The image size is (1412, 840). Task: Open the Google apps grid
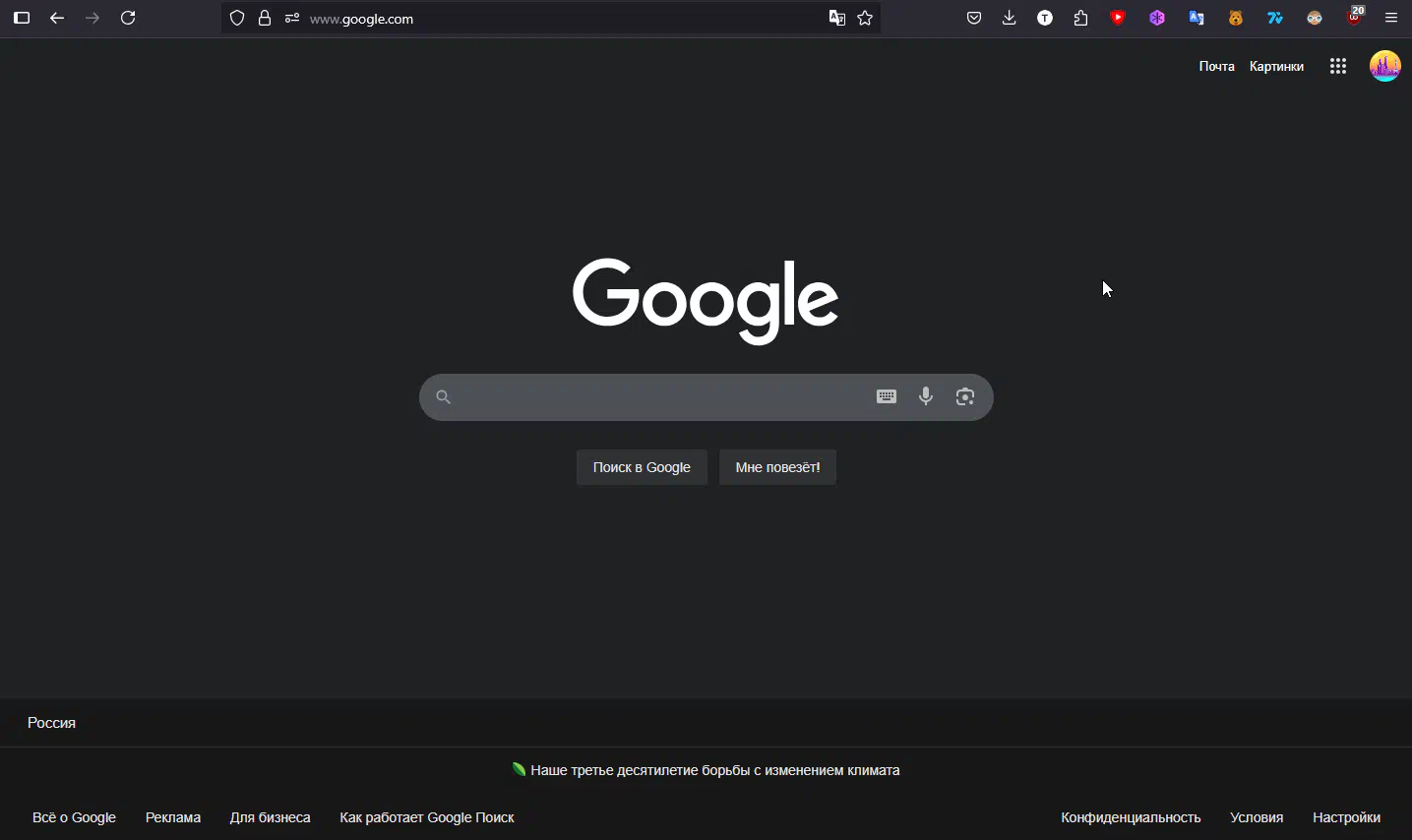tap(1338, 66)
